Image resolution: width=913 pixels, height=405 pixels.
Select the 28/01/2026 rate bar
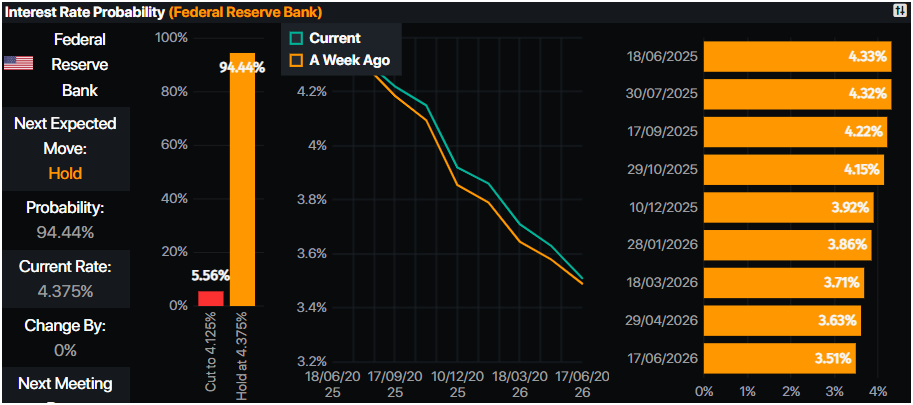(787, 245)
